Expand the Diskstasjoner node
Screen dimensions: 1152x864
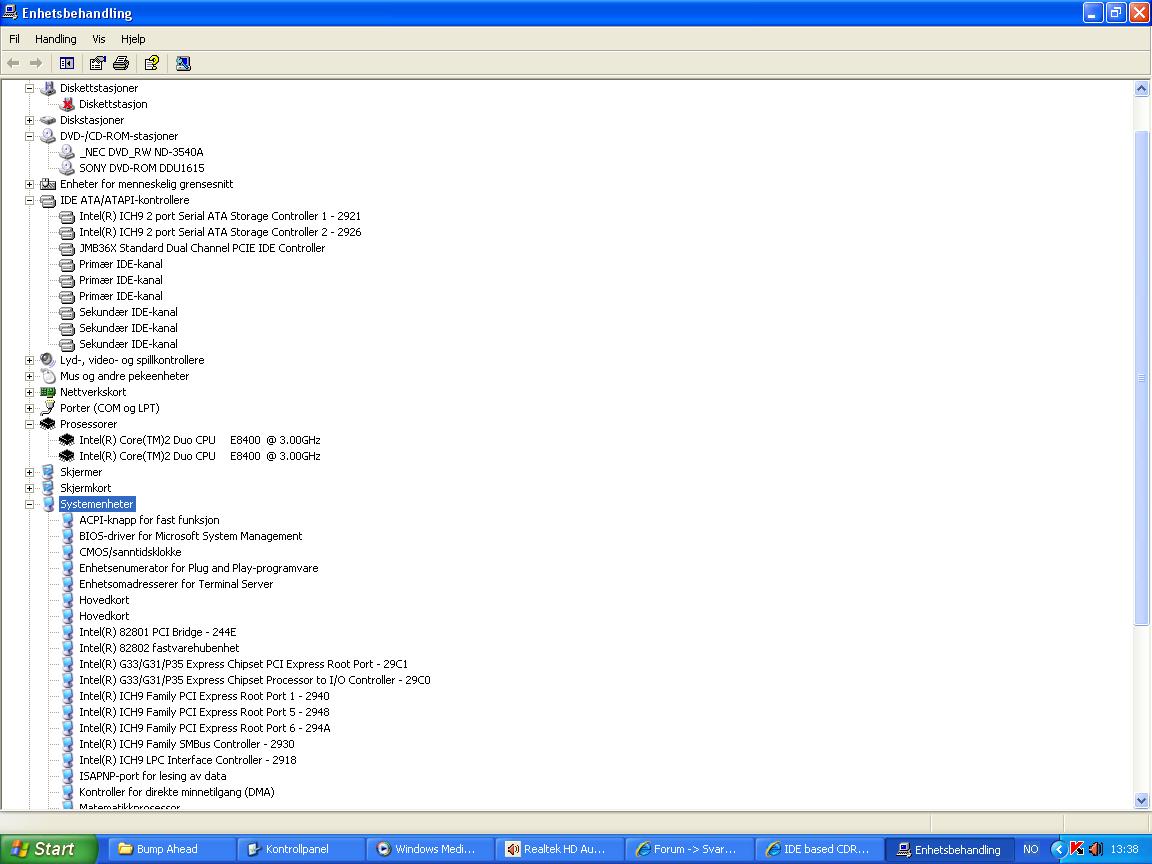tap(29, 120)
